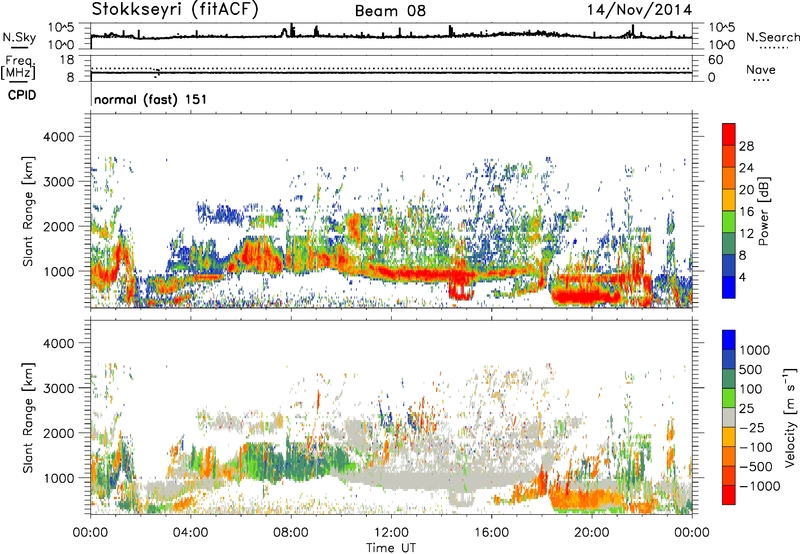Click the "-1000" label on the Velocity colorbar
This screenshot has width=800, height=554.
pos(759,486)
